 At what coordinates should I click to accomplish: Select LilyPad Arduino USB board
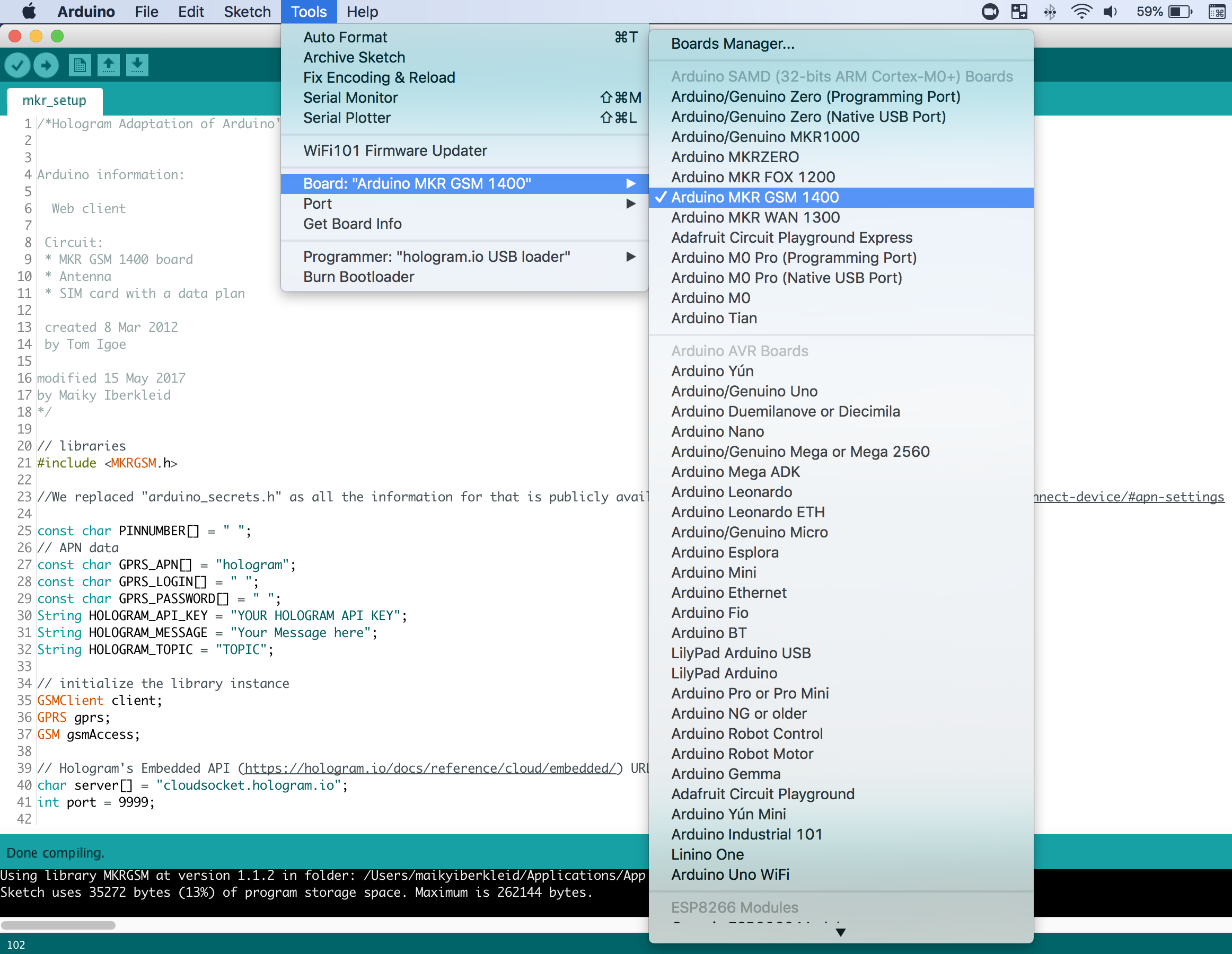click(x=841, y=653)
